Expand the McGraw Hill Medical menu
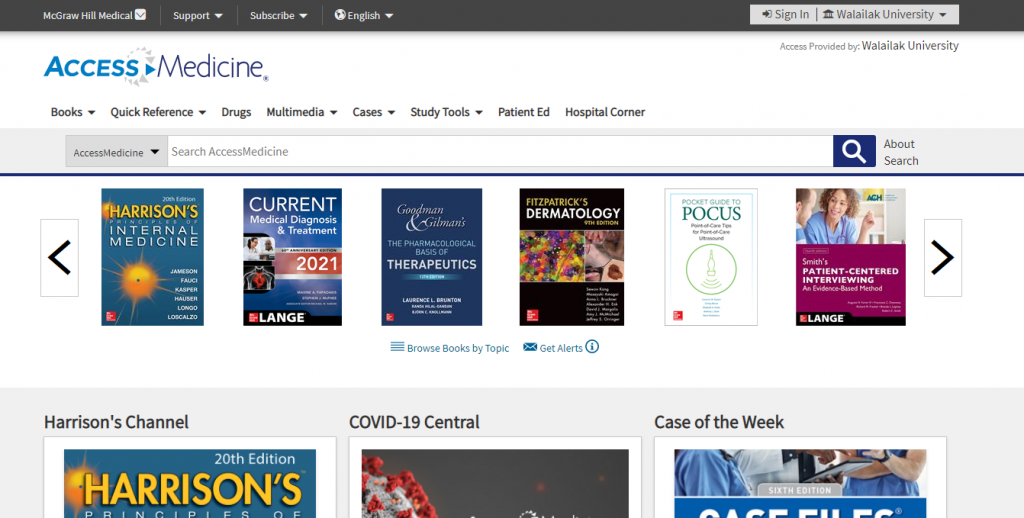 pyautogui.click(x=94, y=15)
